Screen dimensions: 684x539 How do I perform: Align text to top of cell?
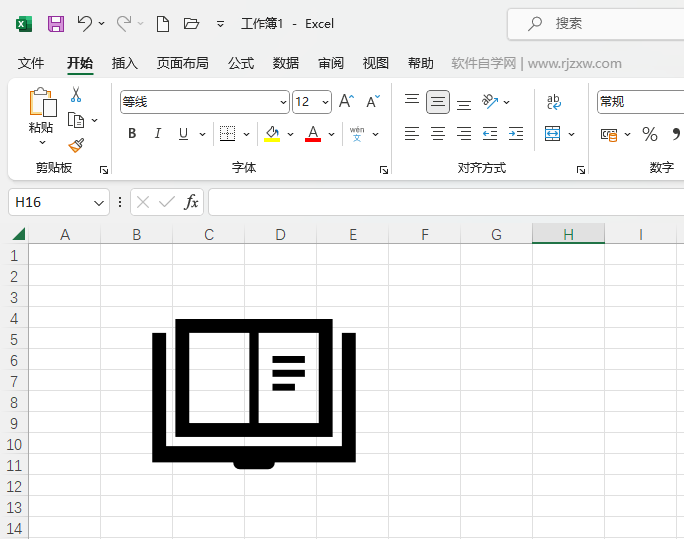pyautogui.click(x=412, y=101)
